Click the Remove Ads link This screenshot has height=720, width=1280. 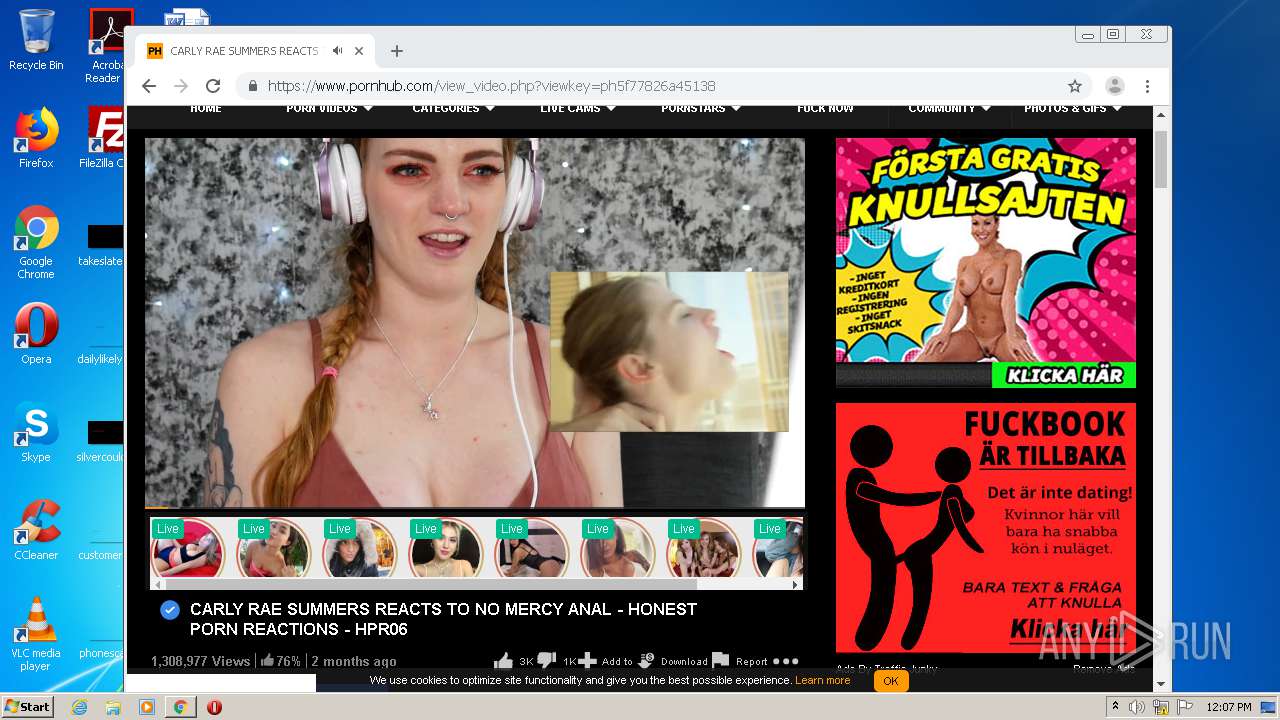pos(1104,669)
